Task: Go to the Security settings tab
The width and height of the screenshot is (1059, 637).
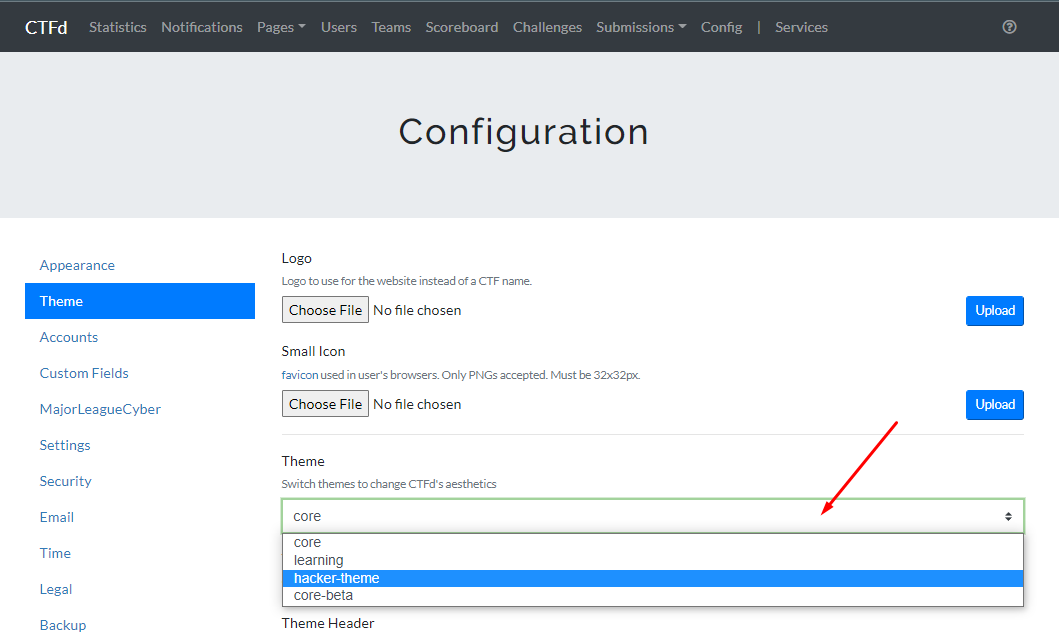Action: click(x=66, y=481)
